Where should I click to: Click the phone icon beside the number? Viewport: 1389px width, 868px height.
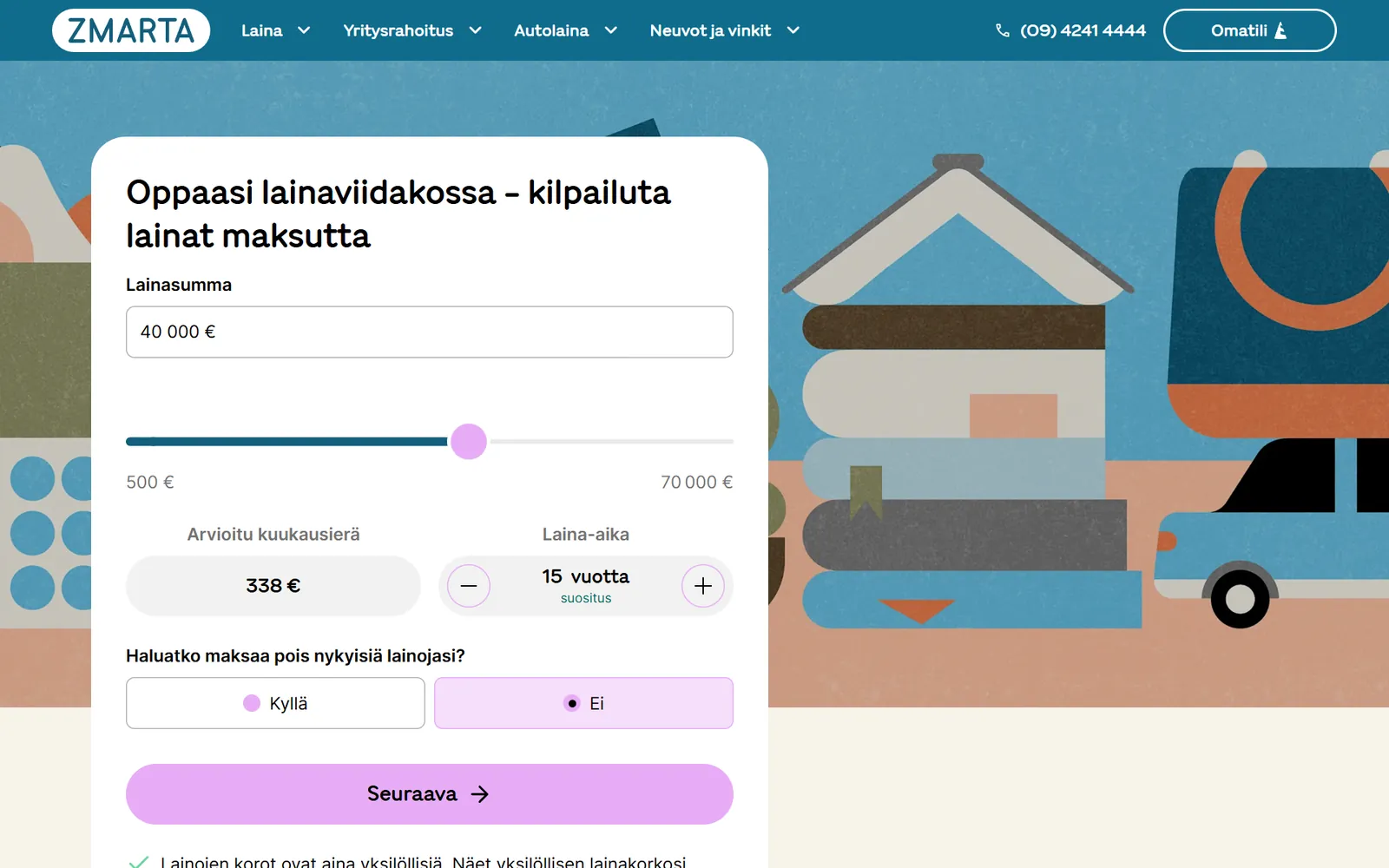coord(1003,30)
